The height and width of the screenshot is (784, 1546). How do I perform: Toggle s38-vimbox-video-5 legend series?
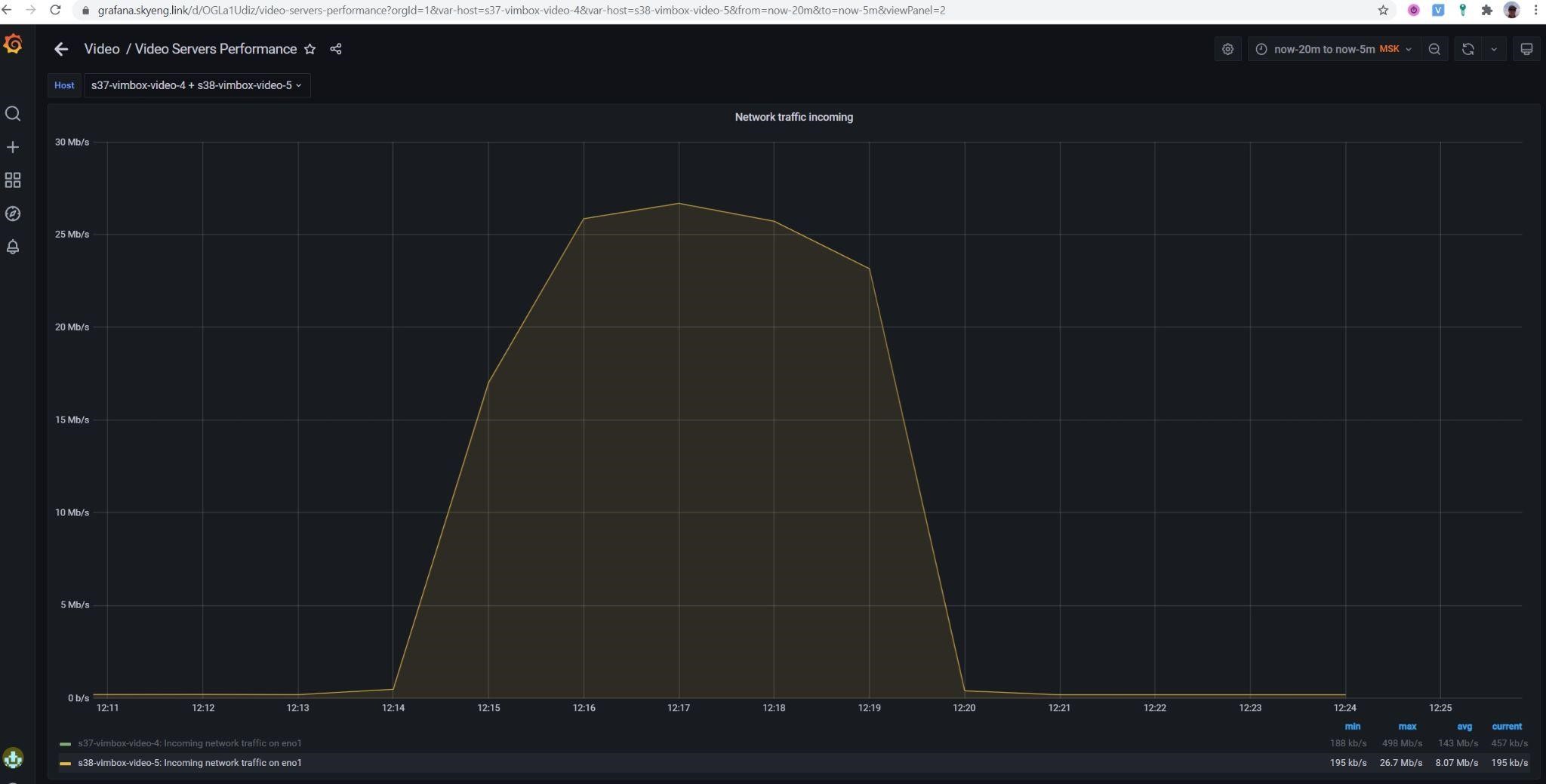pyautogui.click(x=189, y=763)
